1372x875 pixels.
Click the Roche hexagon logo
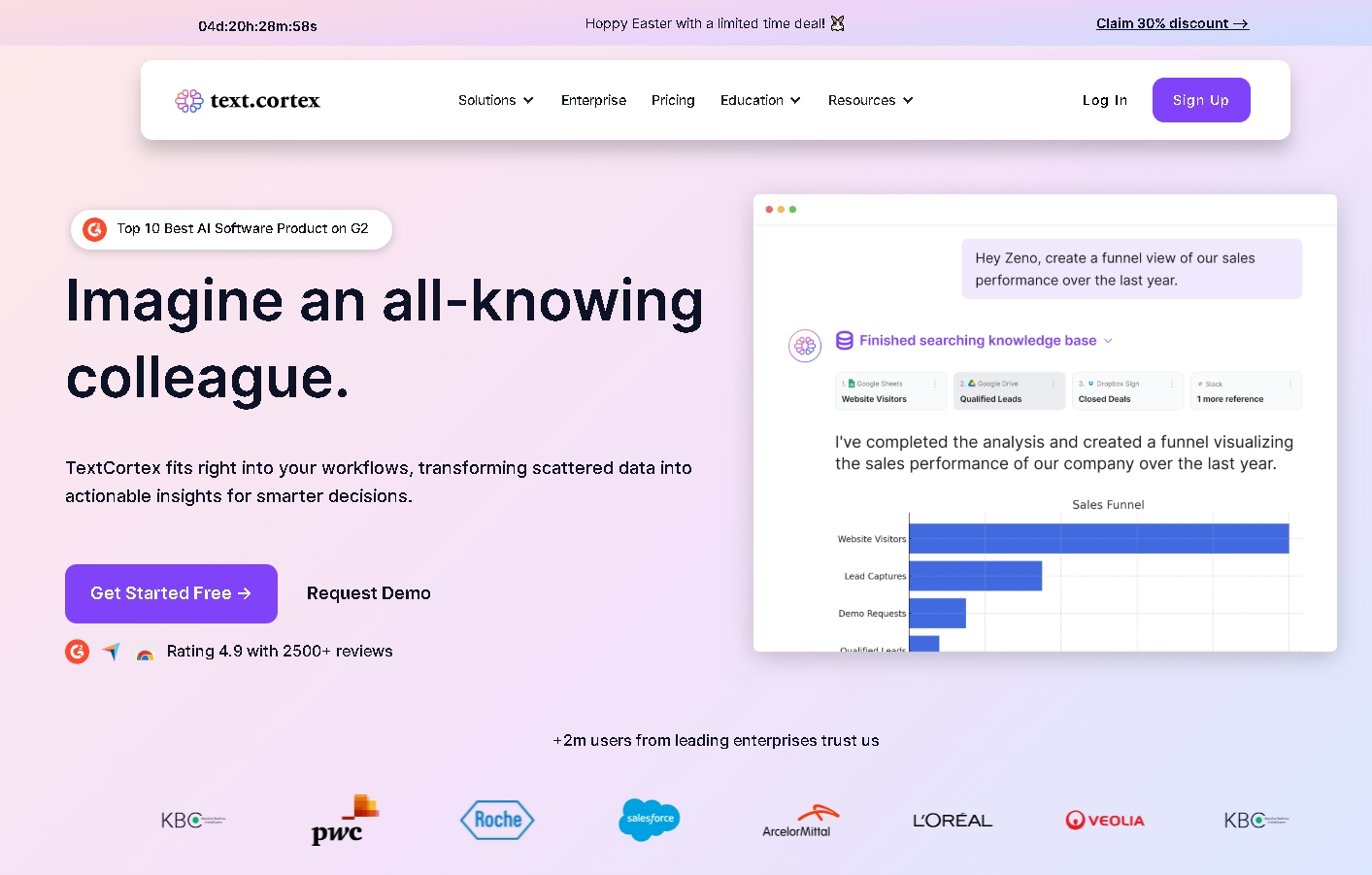point(497,820)
